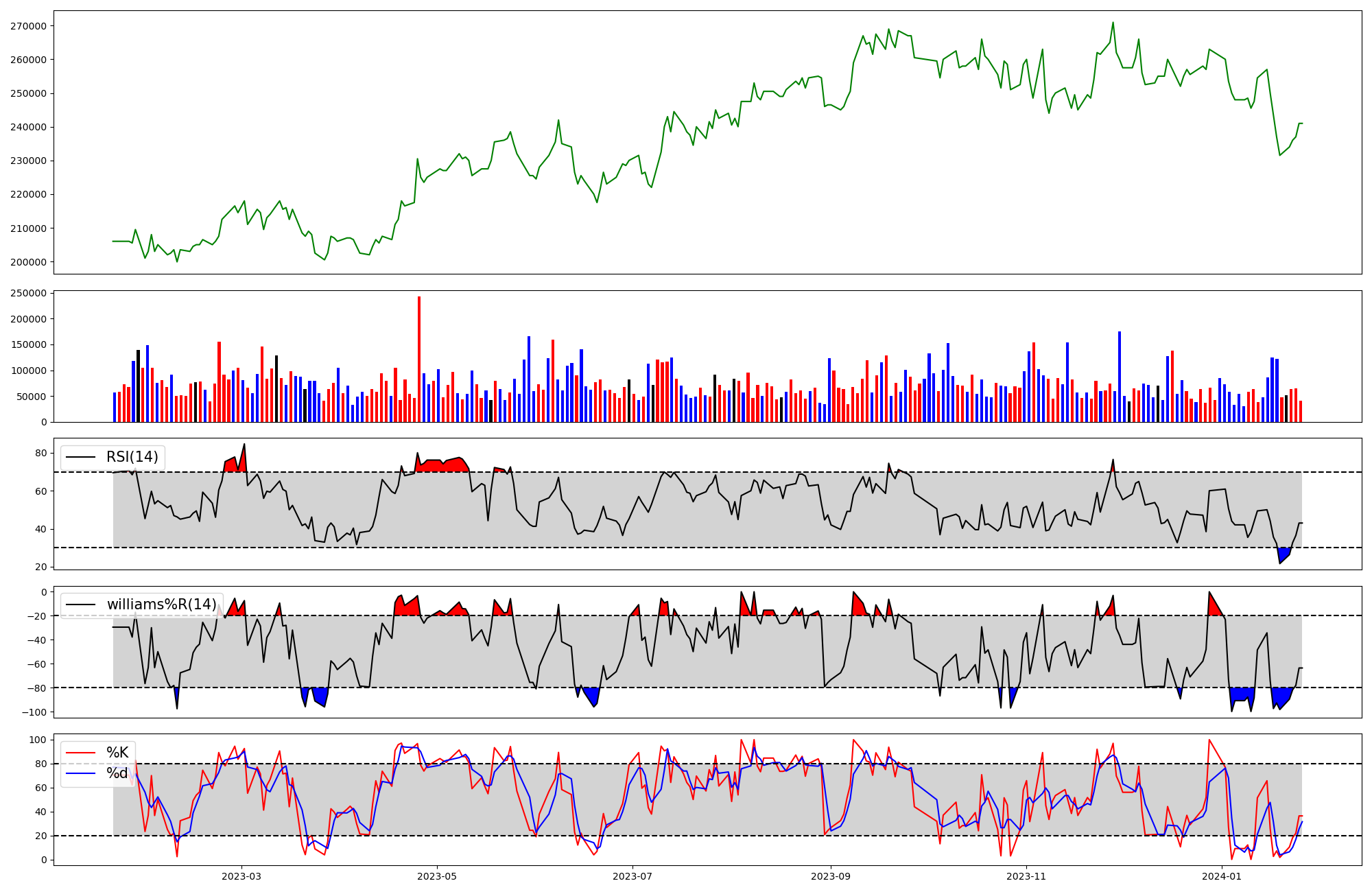Click the highest peak of the green price line
Viewport: 1372px width, 892px height.
(1113, 23)
